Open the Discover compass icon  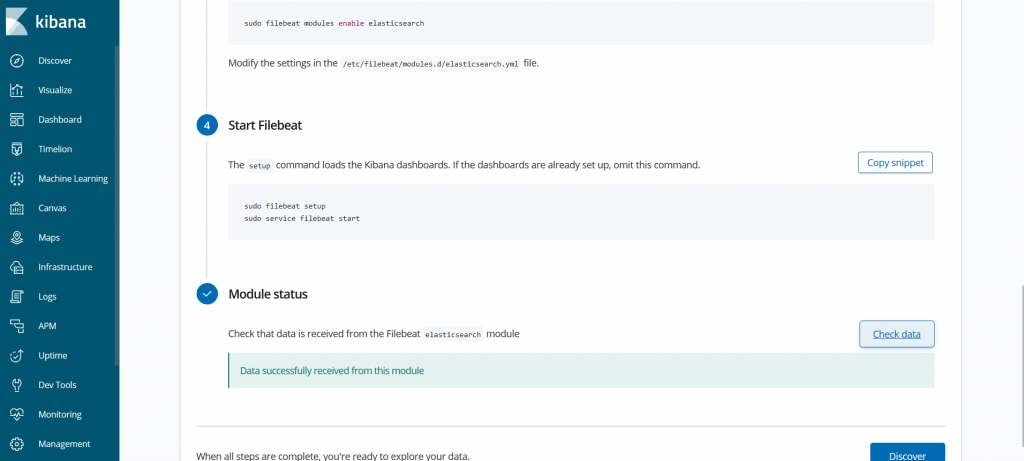coord(17,61)
